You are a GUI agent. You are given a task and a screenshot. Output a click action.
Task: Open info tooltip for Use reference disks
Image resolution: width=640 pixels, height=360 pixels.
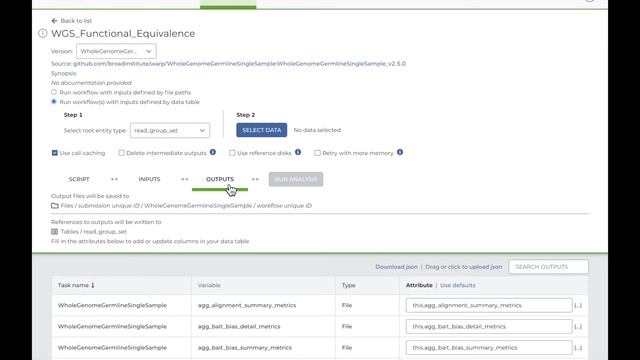pos(298,152)
